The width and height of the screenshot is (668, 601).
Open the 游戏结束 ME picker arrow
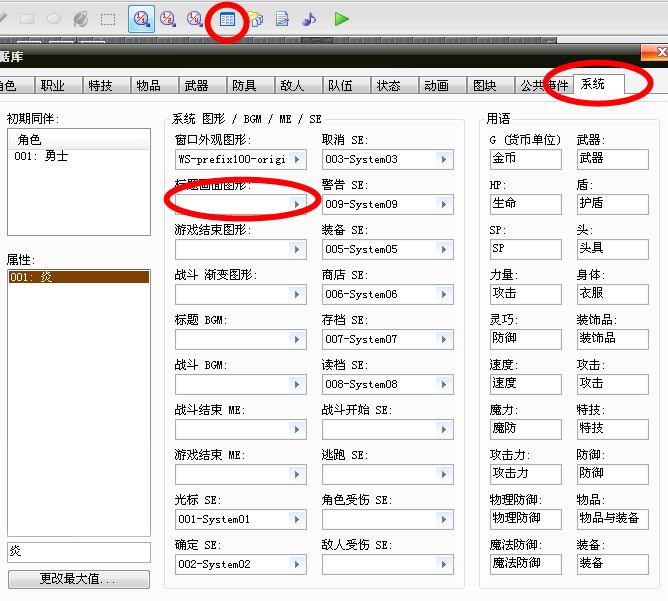point(297,474)
